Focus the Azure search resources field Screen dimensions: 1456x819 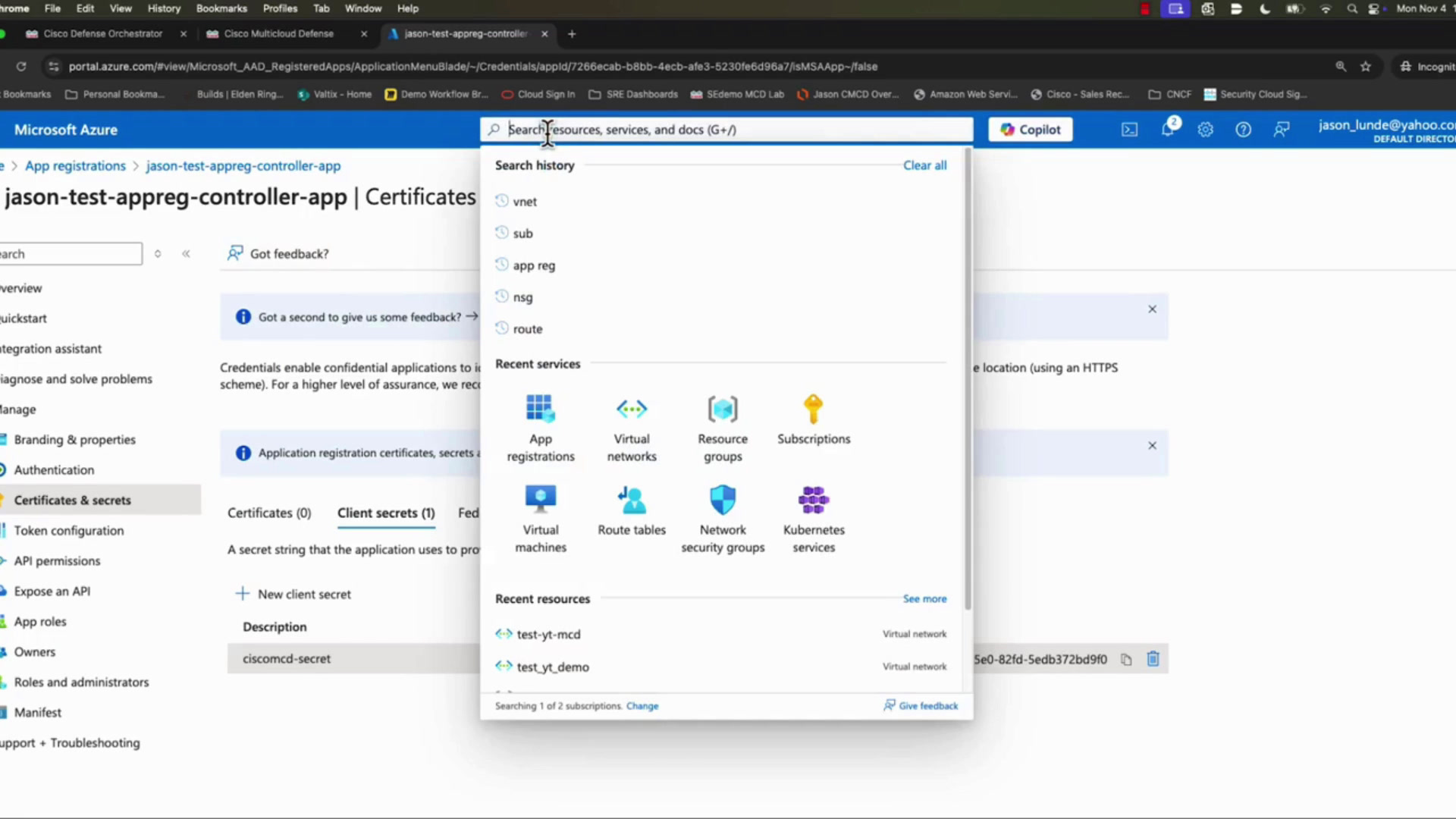726,130
